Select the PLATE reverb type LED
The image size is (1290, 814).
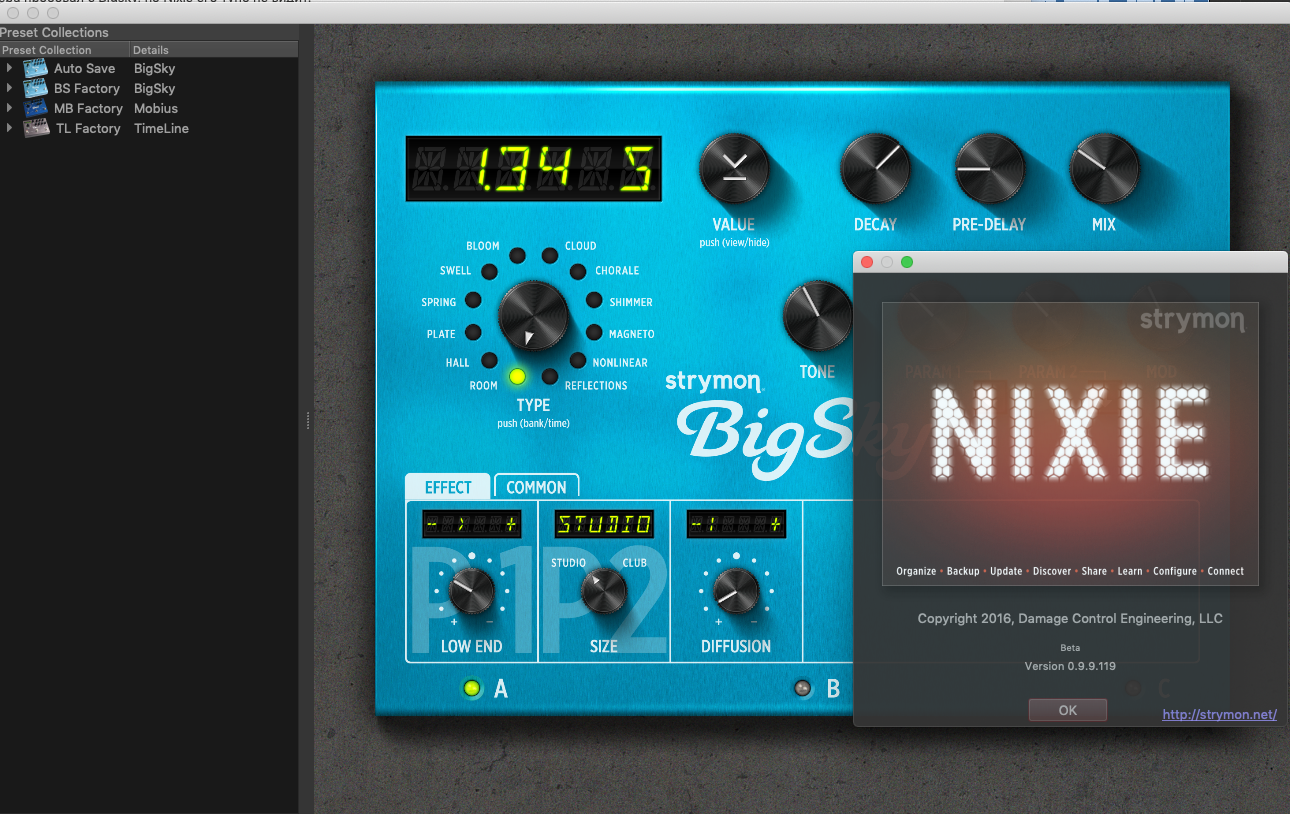[473, 332]
